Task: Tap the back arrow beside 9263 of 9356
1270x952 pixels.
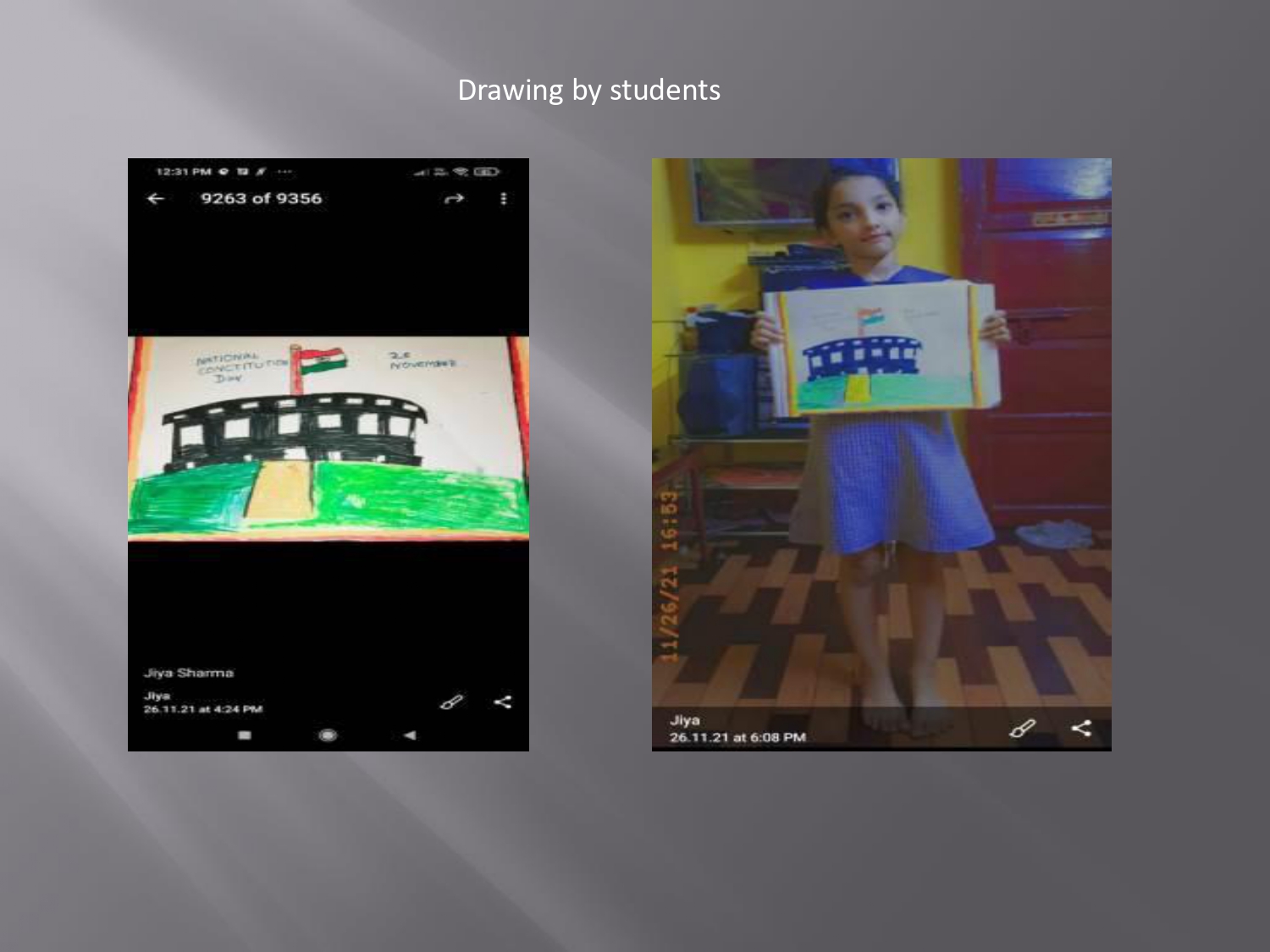Action: (156, 199)
